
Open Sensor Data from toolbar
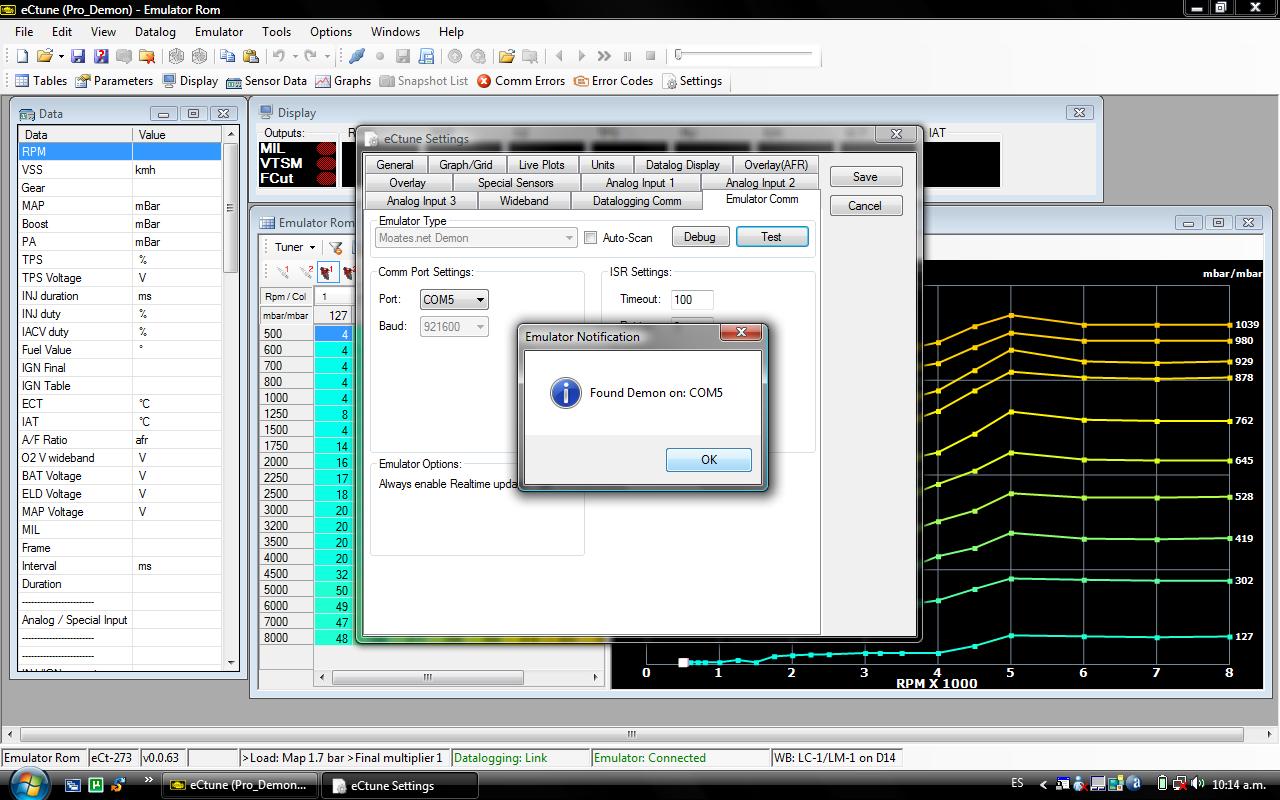[266, 81]
